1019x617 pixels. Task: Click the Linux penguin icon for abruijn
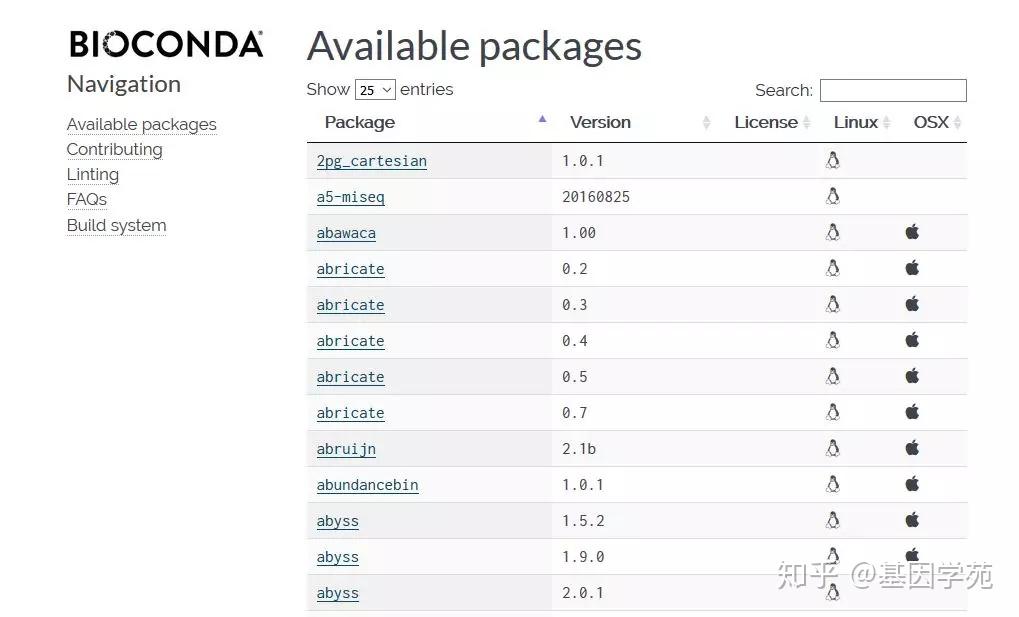point(832,448)
